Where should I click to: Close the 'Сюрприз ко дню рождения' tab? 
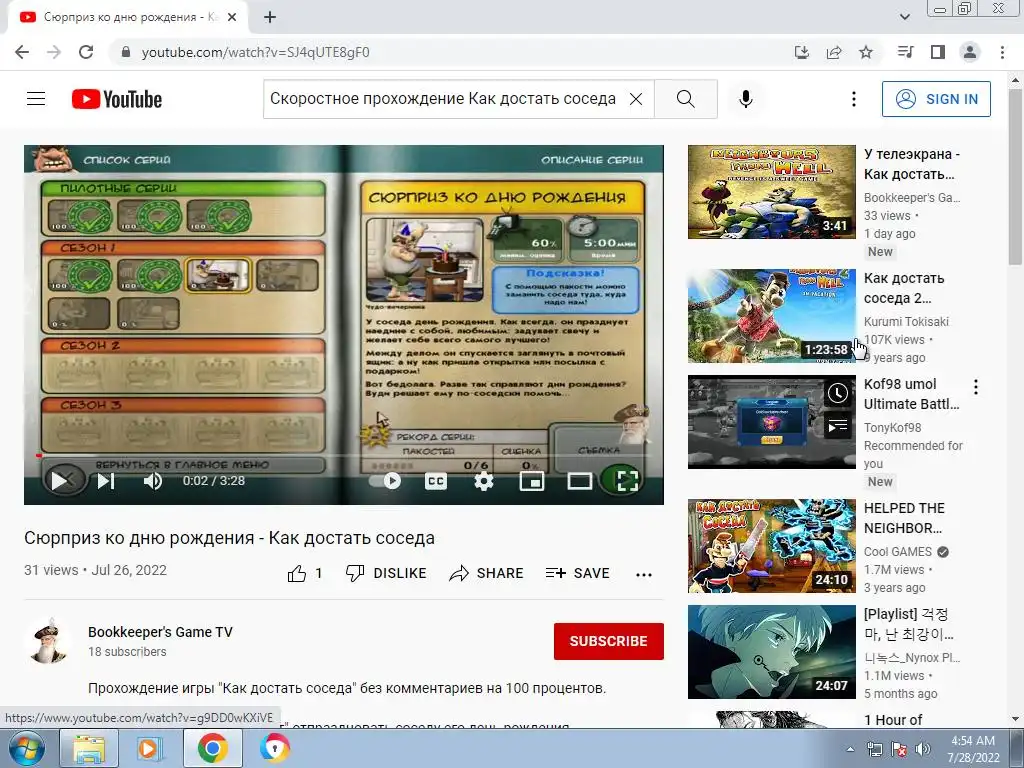point(232,18)
